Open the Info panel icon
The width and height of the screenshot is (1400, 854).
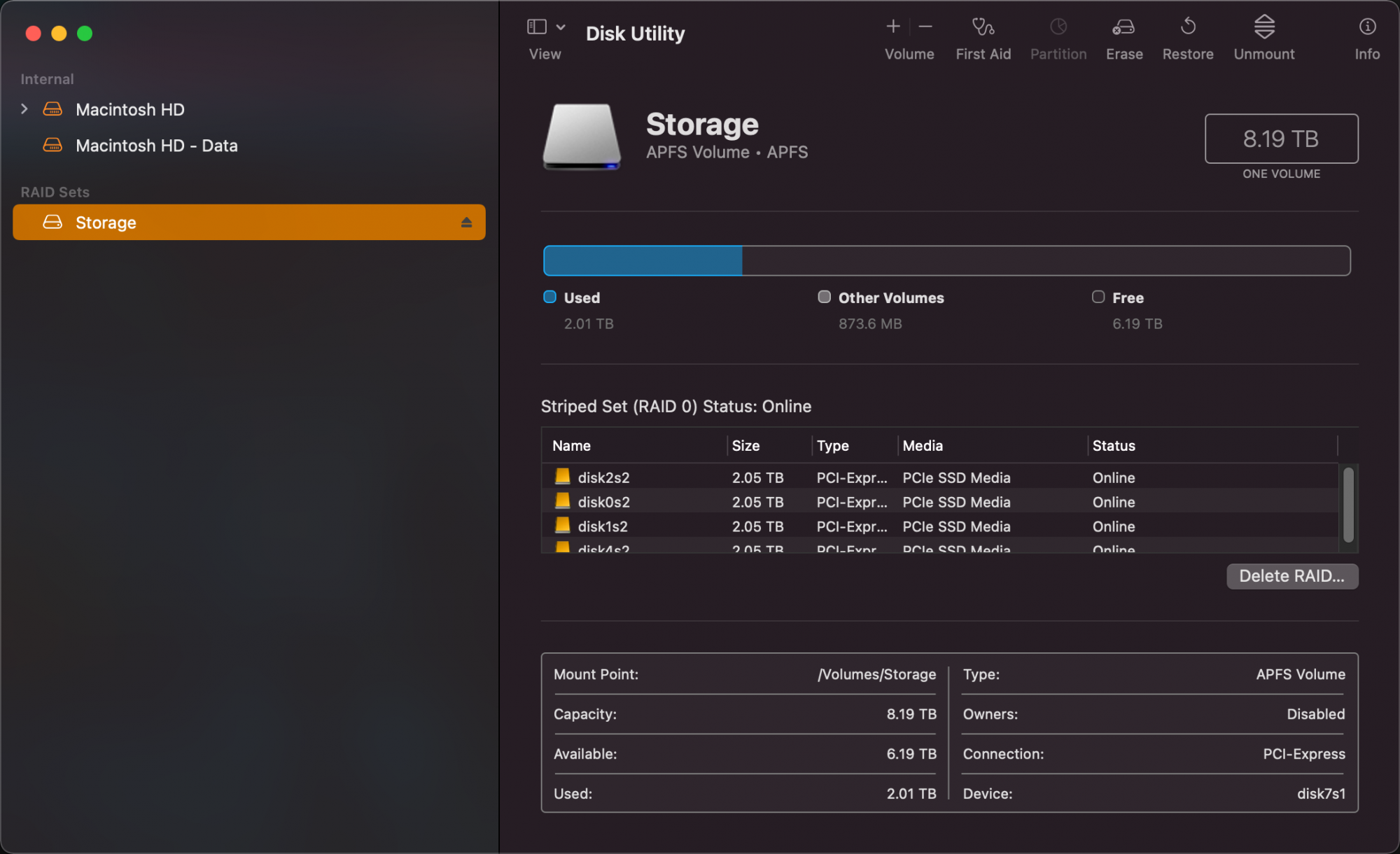[1366, 27]
